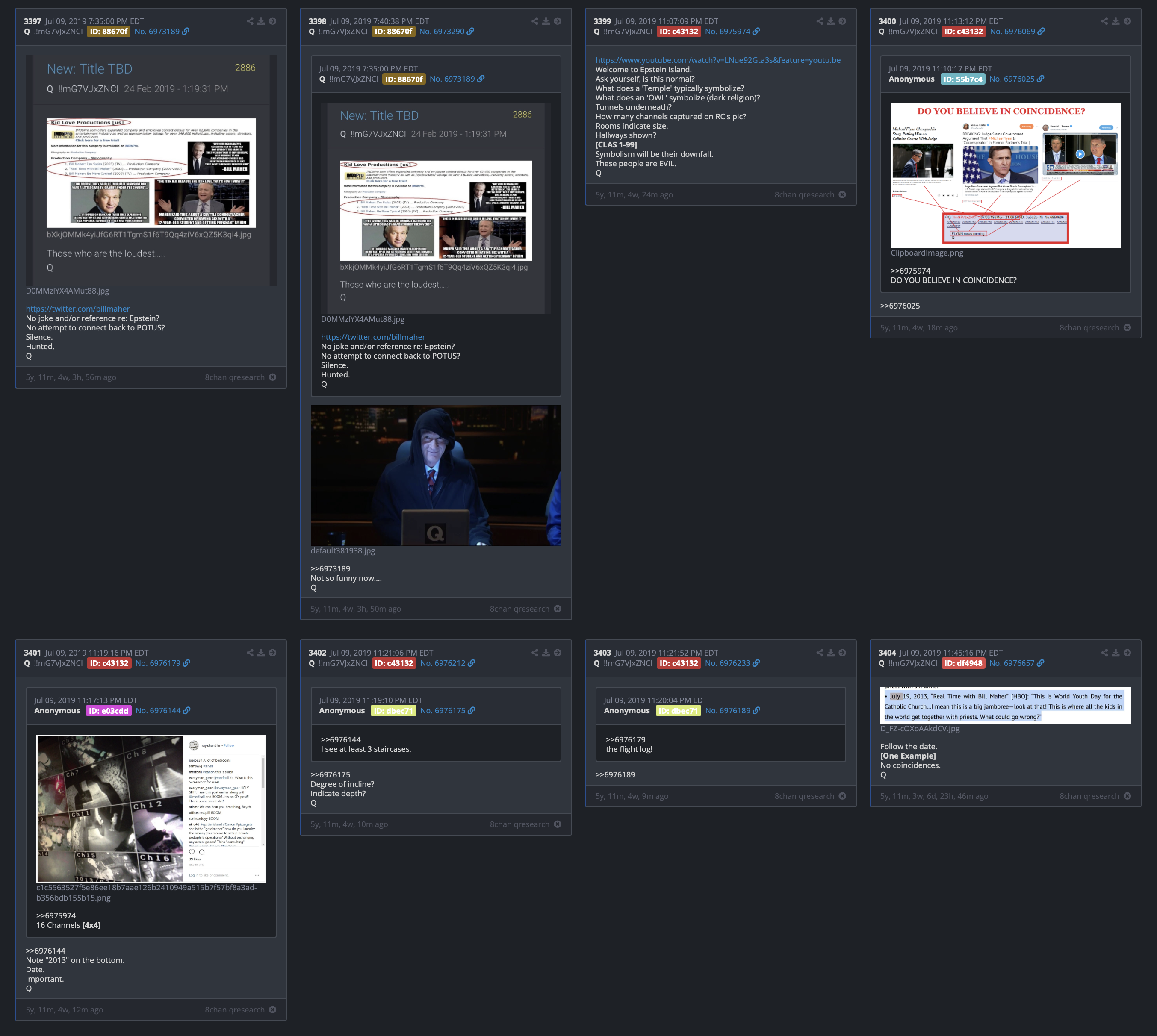Viewport: 1157px width, 1036px height.
Task: Click the D_FZ-cOXoAAkdCV.jpg filename
Action: (x=920, y=729)
